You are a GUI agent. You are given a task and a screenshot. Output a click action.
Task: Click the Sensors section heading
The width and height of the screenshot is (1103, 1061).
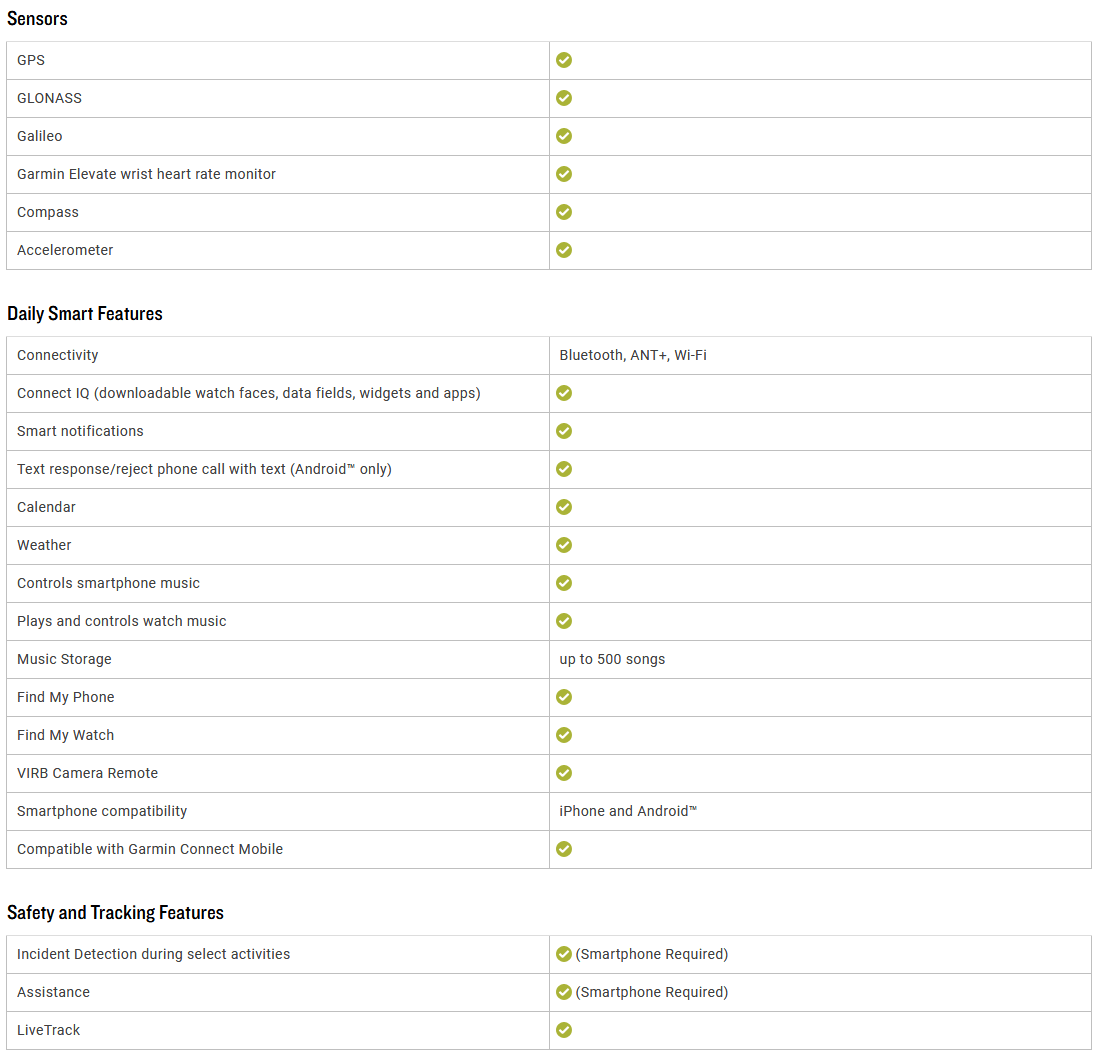click(x=37, y=19)
